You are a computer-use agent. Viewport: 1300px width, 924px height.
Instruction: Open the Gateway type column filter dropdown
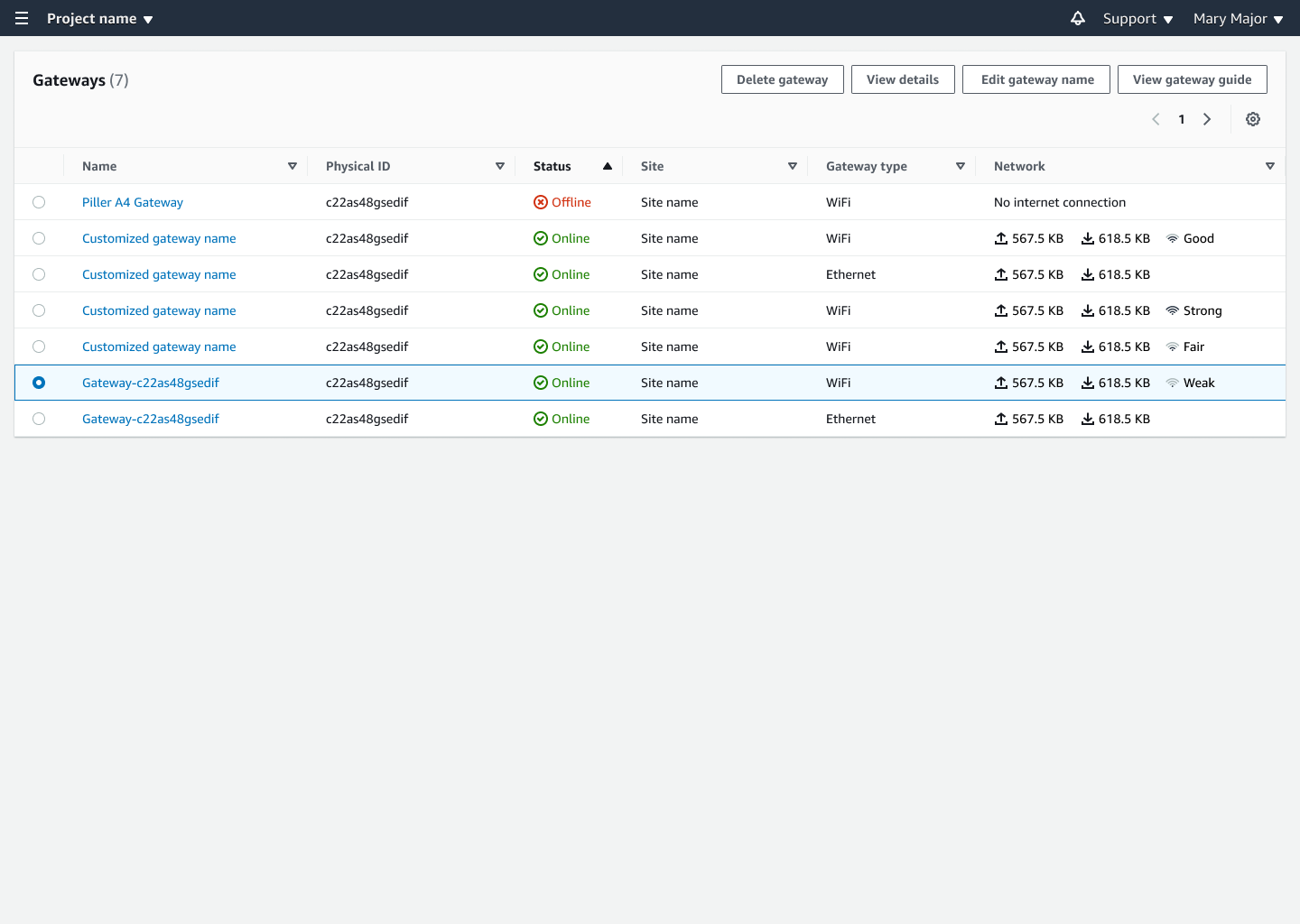tap(961, 166)
